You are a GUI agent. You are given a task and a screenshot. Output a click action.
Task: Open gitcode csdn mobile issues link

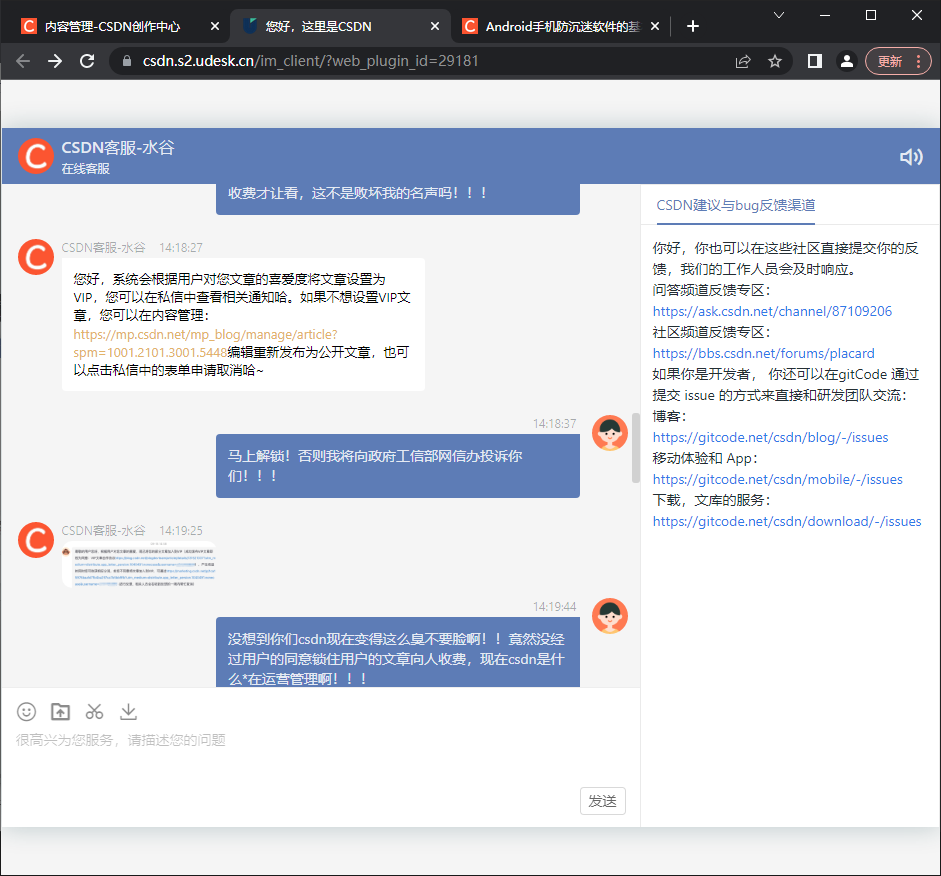(x=777, y=479)
